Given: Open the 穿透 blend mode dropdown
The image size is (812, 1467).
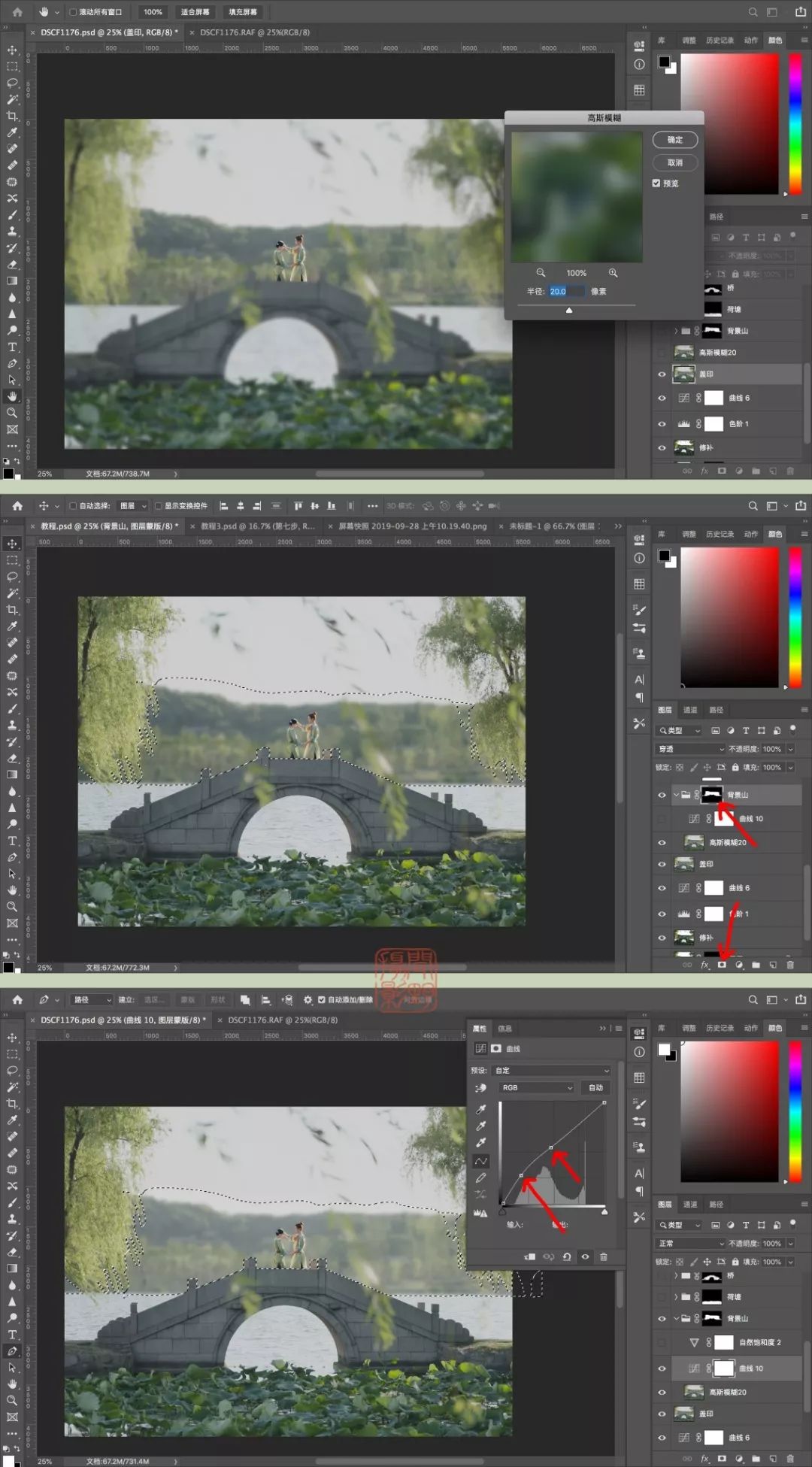Looking at the screenshot, I should click(x=690, y=749).
